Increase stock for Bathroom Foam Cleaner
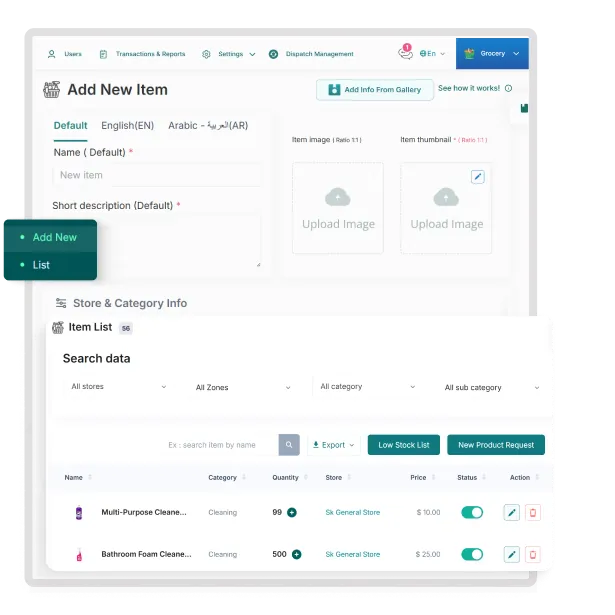This screenshot has height=615, width=615. pyautogui.click(x=297, y=554)
